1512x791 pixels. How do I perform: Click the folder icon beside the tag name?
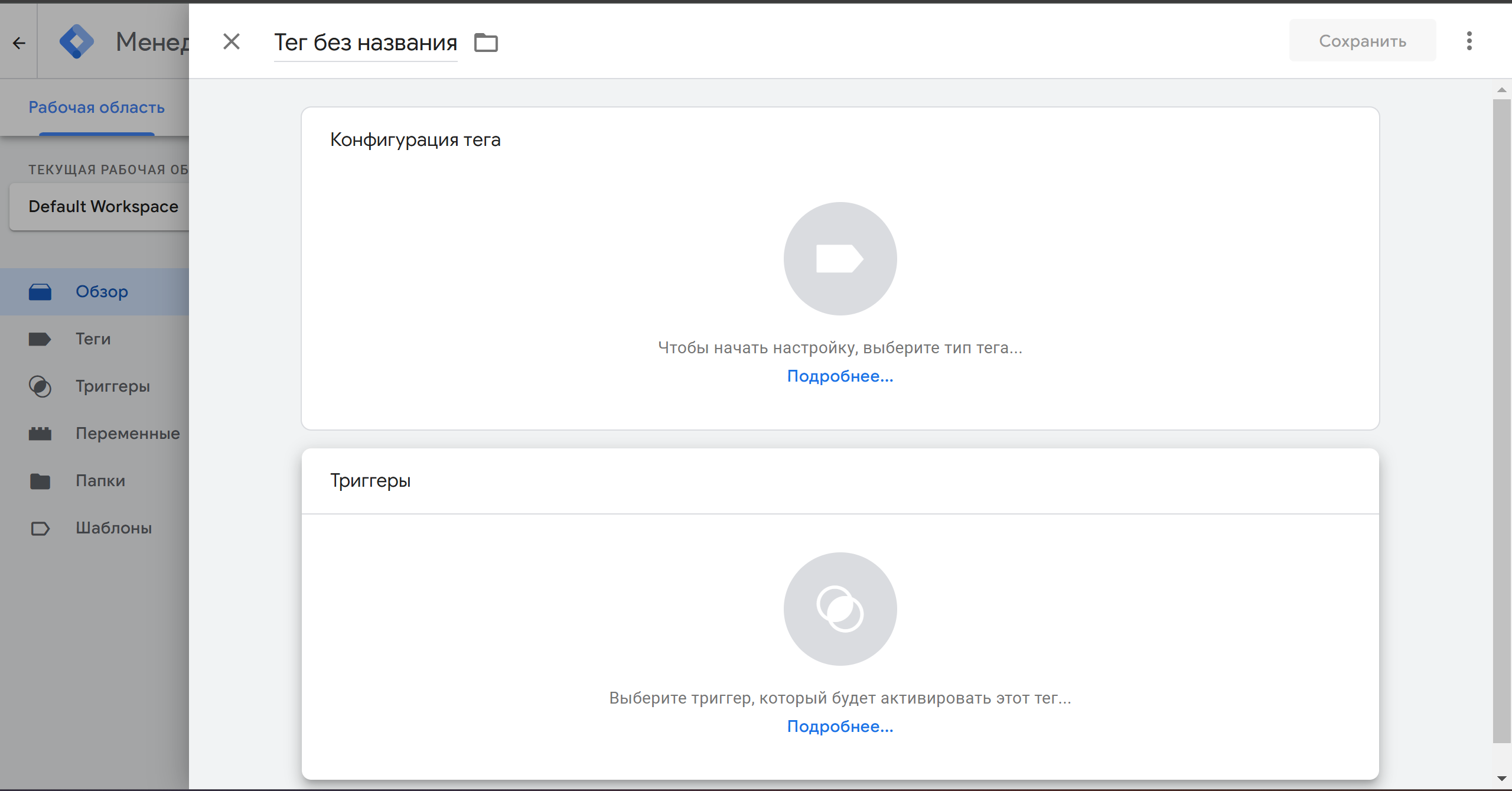(486, 43)
